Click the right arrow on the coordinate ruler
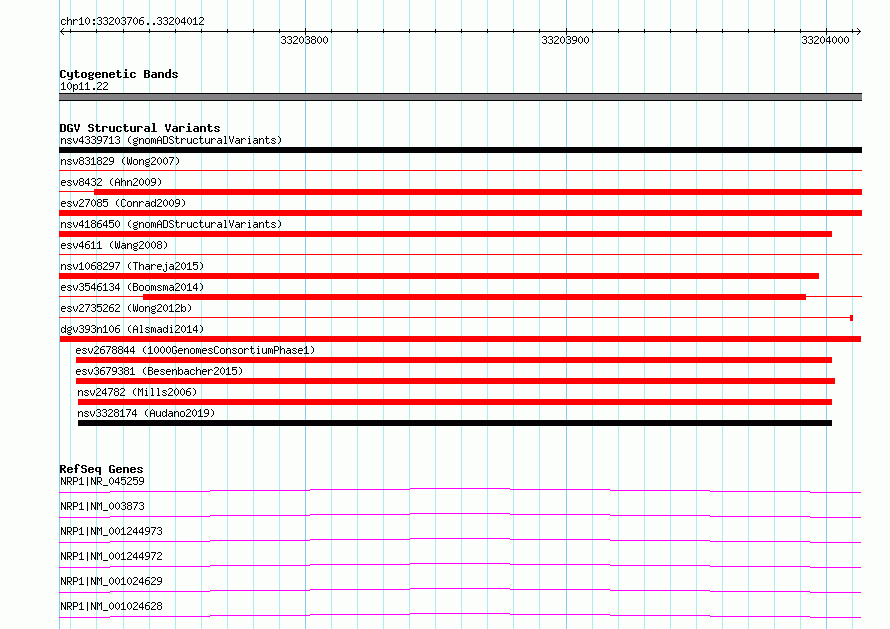Screen dimensions: 890x629 coord(858,31)
